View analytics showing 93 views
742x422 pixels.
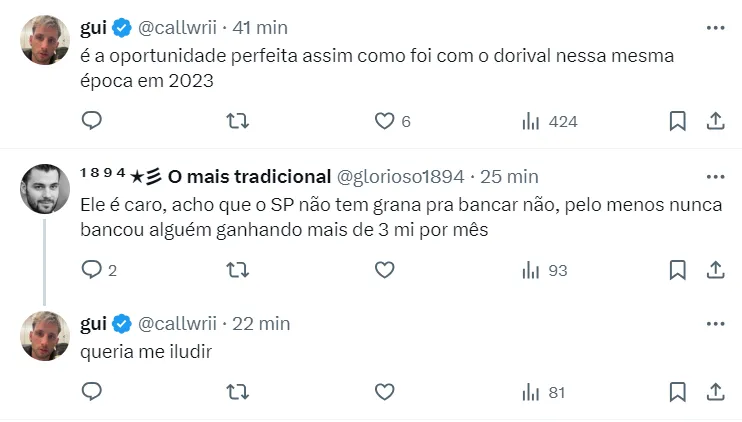coord(545,270)
